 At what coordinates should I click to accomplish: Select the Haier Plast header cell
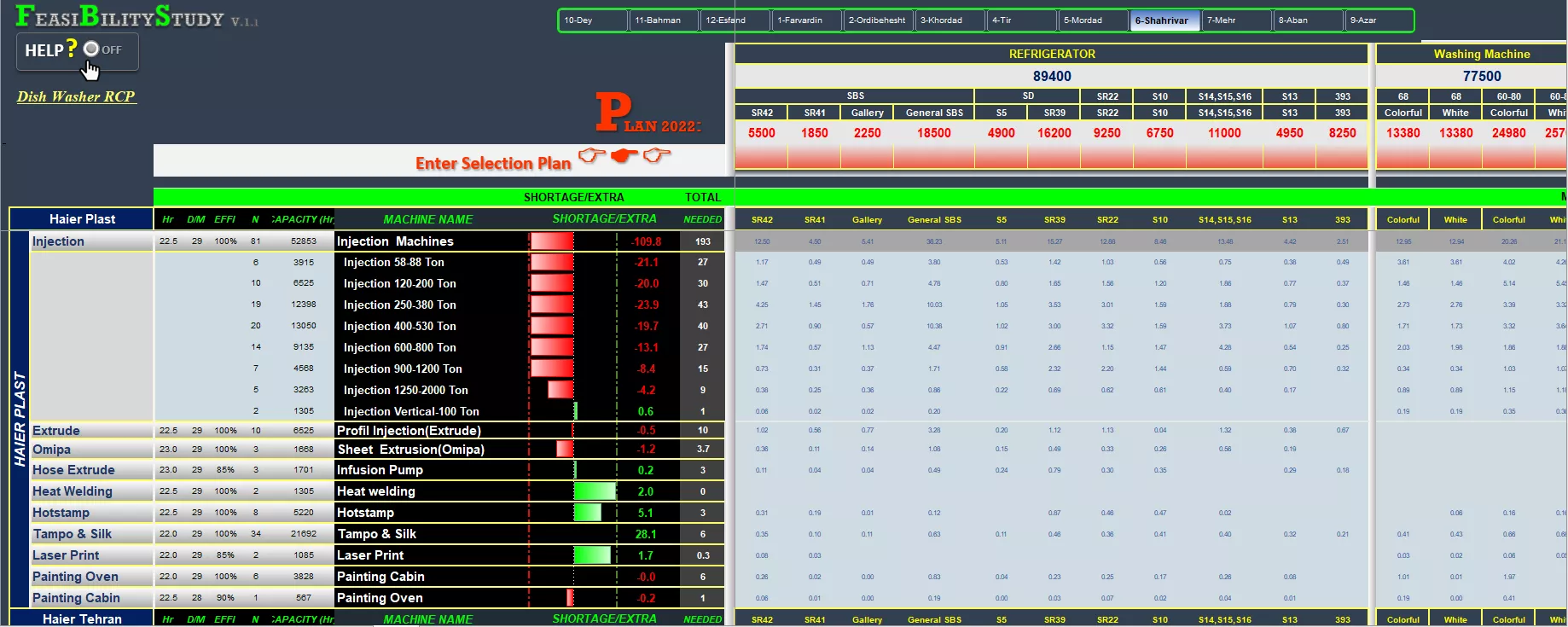[x=82, y=219]
